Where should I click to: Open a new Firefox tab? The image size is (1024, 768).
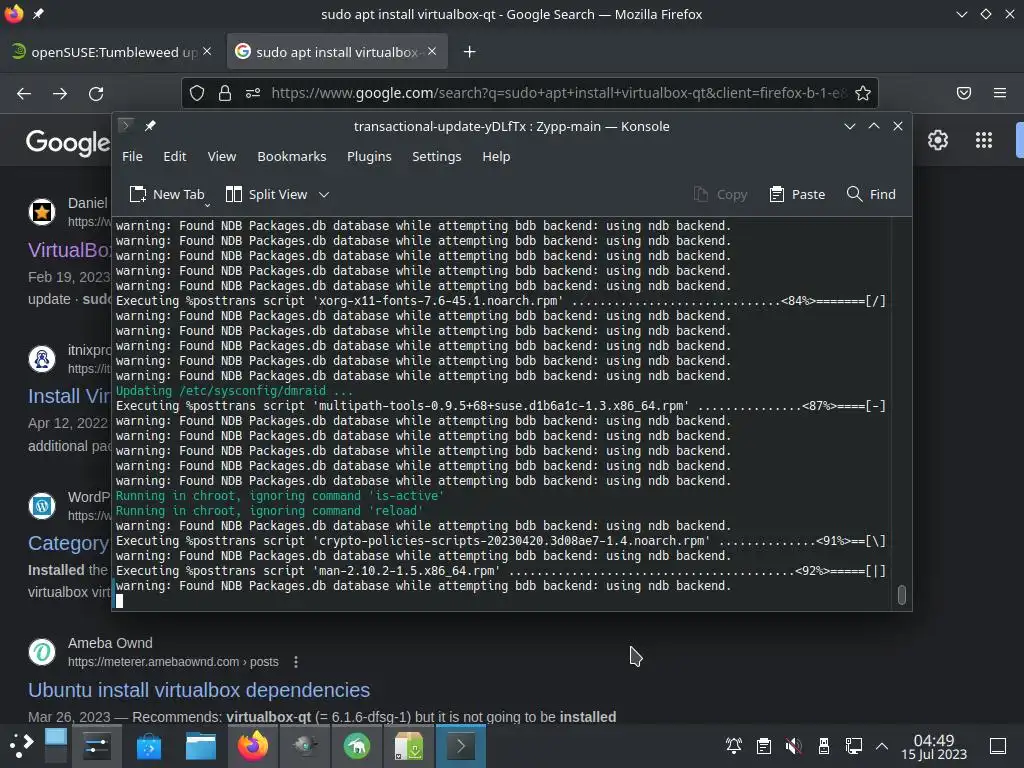pos(470,52)
